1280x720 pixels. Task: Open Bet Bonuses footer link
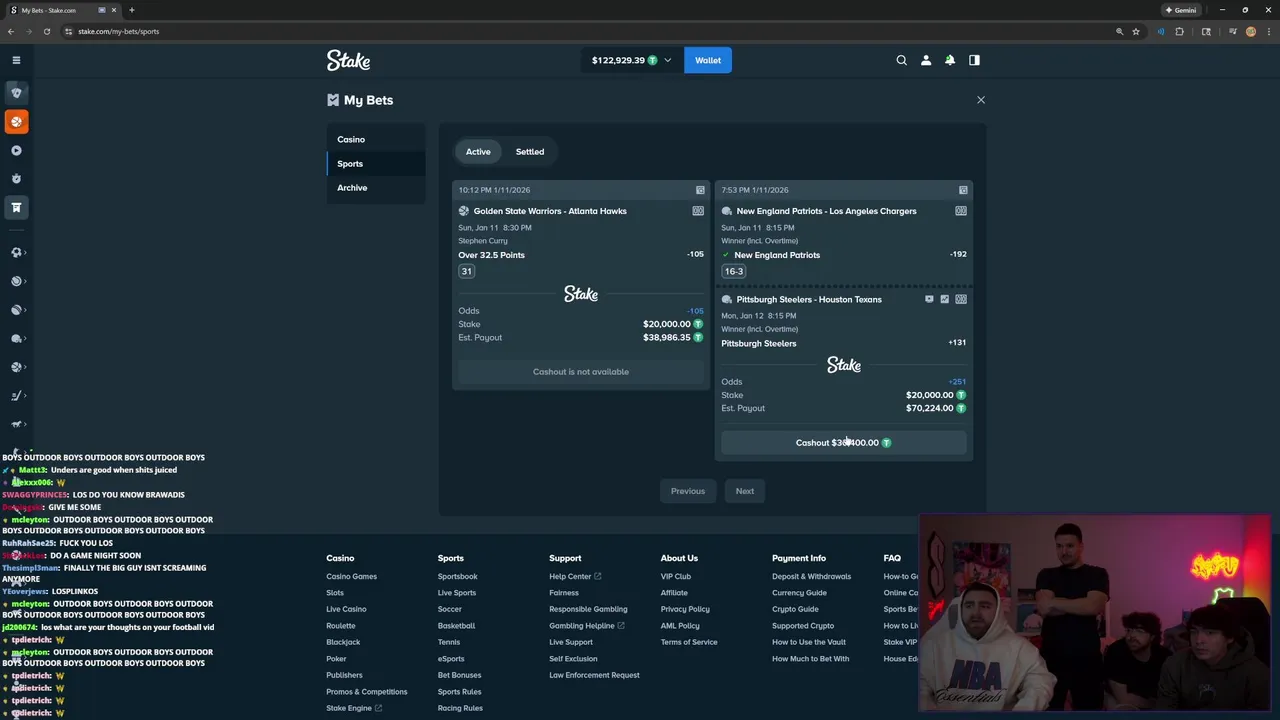[x=459, y=675]
